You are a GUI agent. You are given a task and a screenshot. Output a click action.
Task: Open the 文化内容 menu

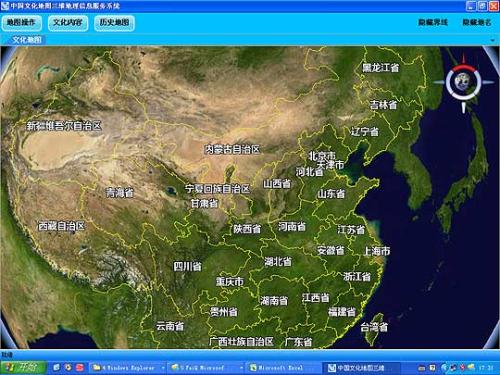click(x=68, y=23)
